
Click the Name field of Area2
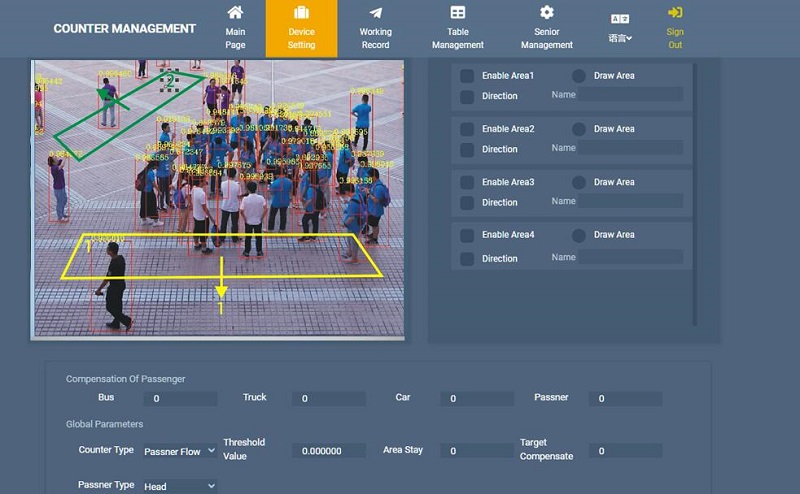coord(630,147)
